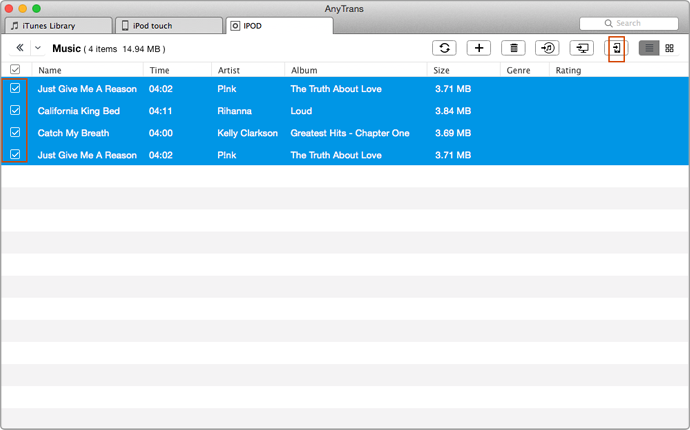Click the 04:11 time cell

click(161, 111)
